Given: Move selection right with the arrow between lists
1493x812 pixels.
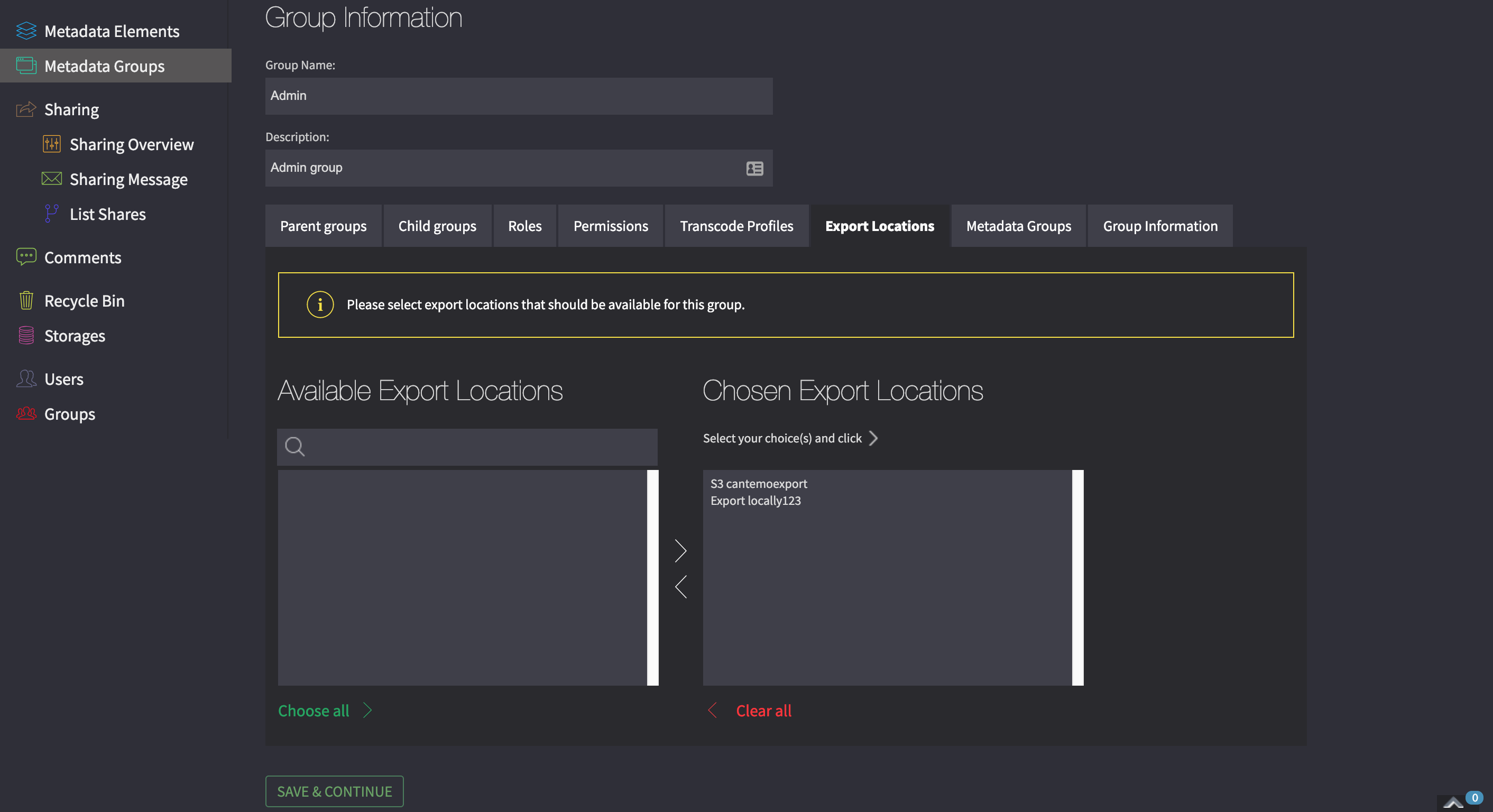Looking at the screenshot, I should click(681, 551).
